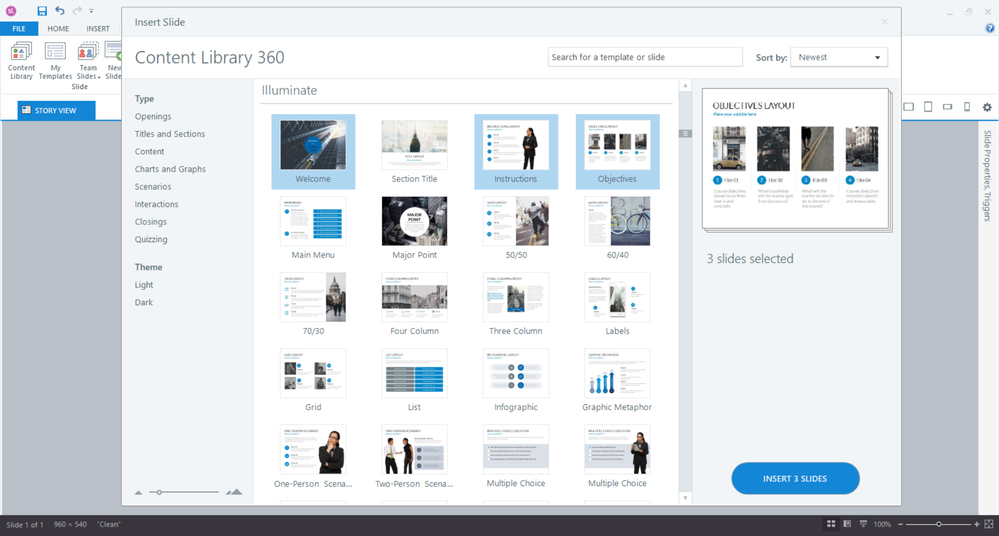Click the INSERT 3 SLIDES button
Screen dimensions: 999x536
pyautogui.click(x=795, y=479)
